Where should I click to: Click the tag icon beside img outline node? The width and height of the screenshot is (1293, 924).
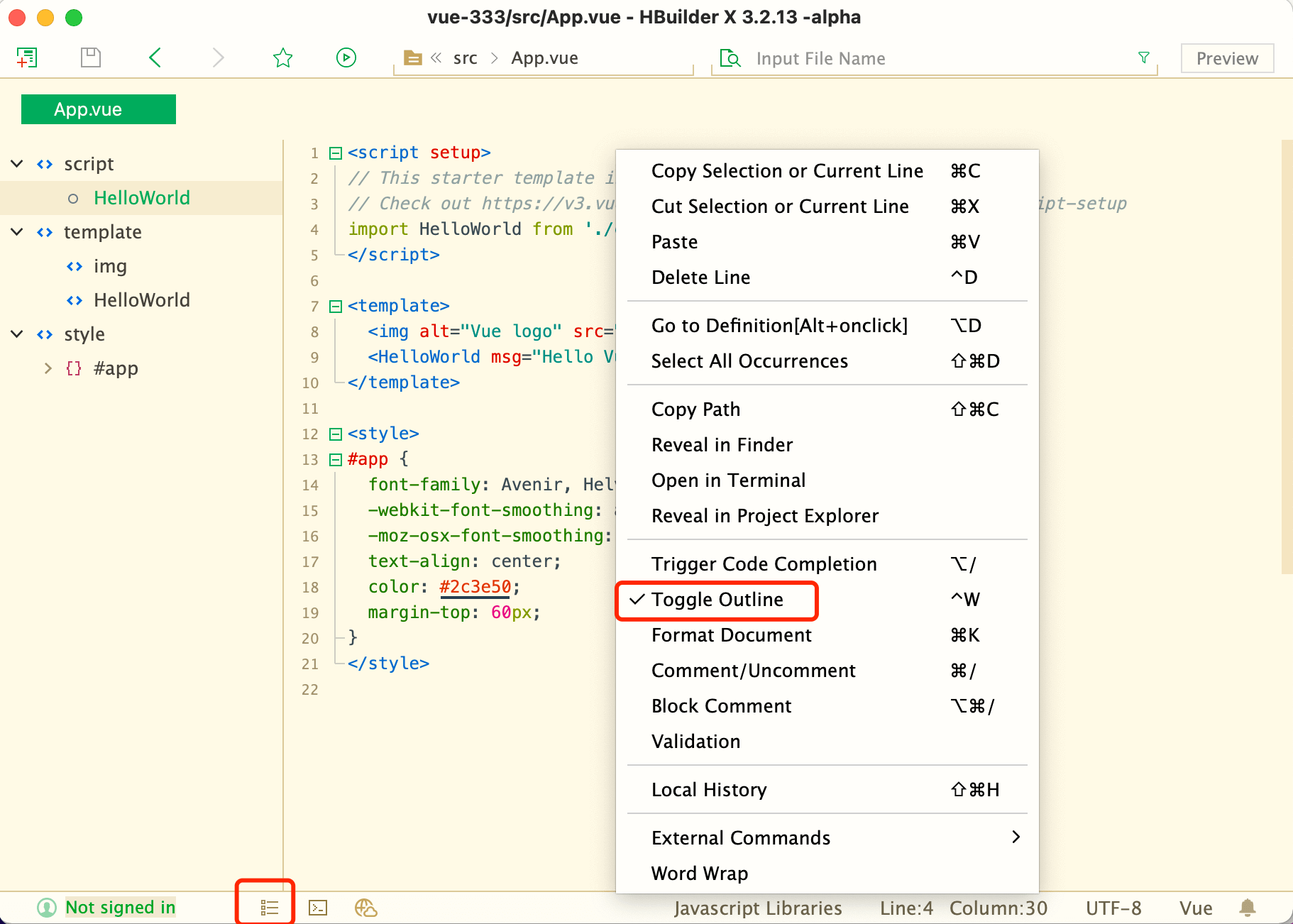[75, 266]
